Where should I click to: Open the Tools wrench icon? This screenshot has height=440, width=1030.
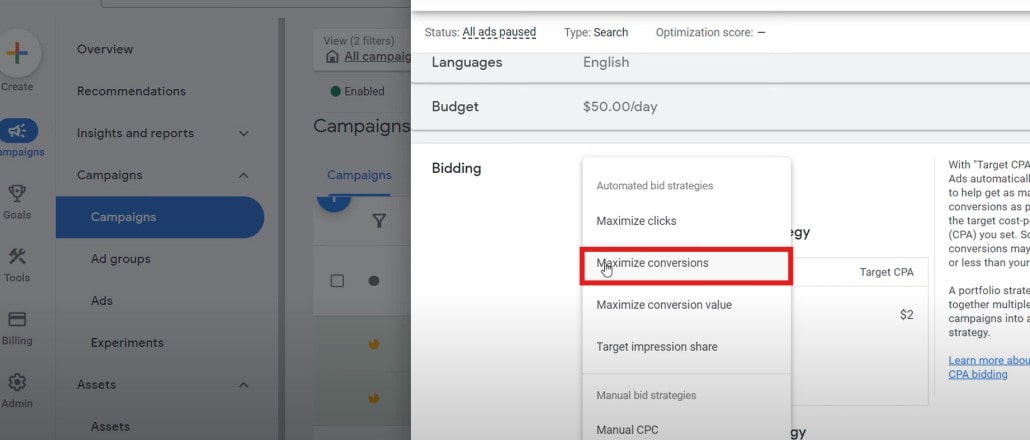[x=17, y=256]
